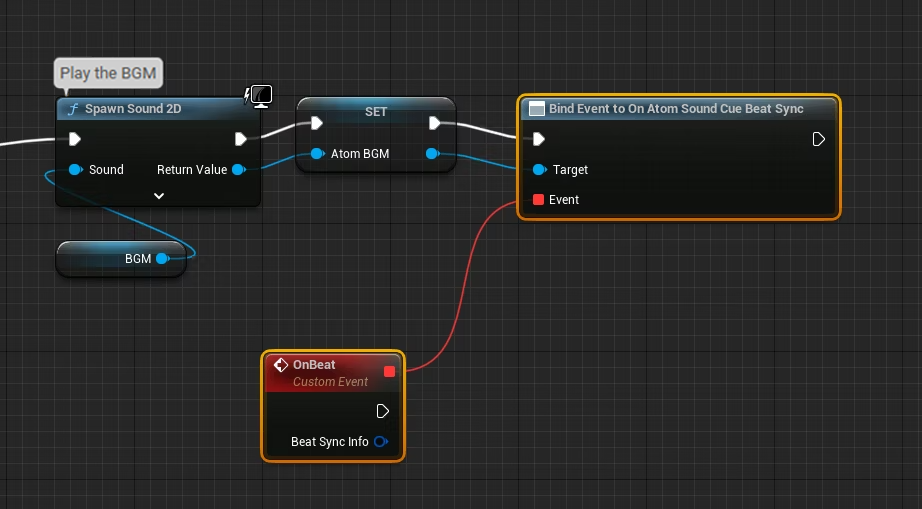Image resolution: width=922 pixels, height=509 pixels.
Task: Click the client-only monitor icon on Spawn Sound 2D
Action: (260, 97)
